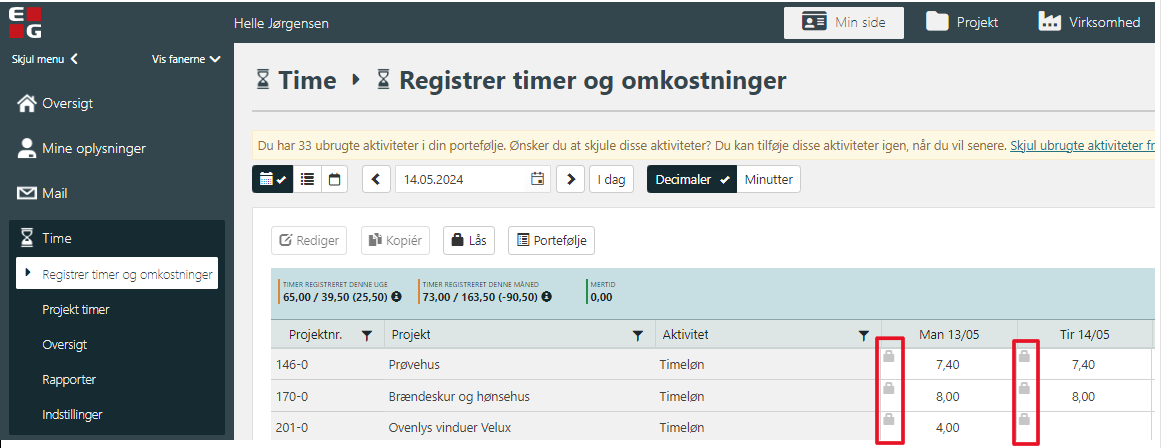Expand the Vis fanerne chevron

[215, 59]
